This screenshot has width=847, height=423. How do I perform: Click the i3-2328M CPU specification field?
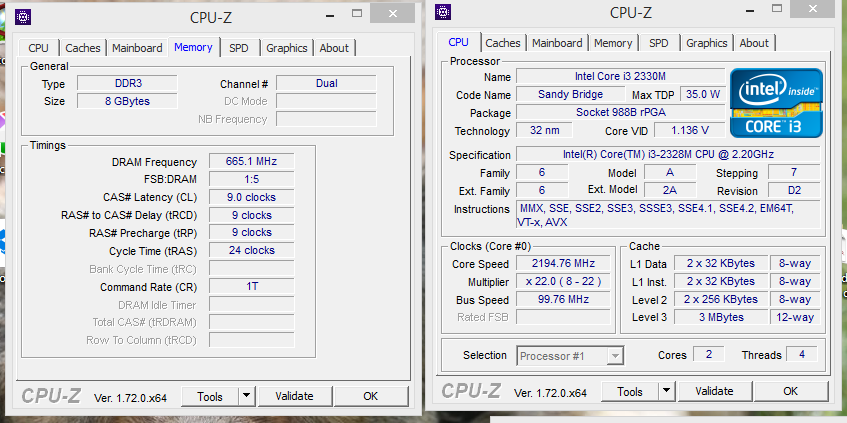tap(668, 155)
